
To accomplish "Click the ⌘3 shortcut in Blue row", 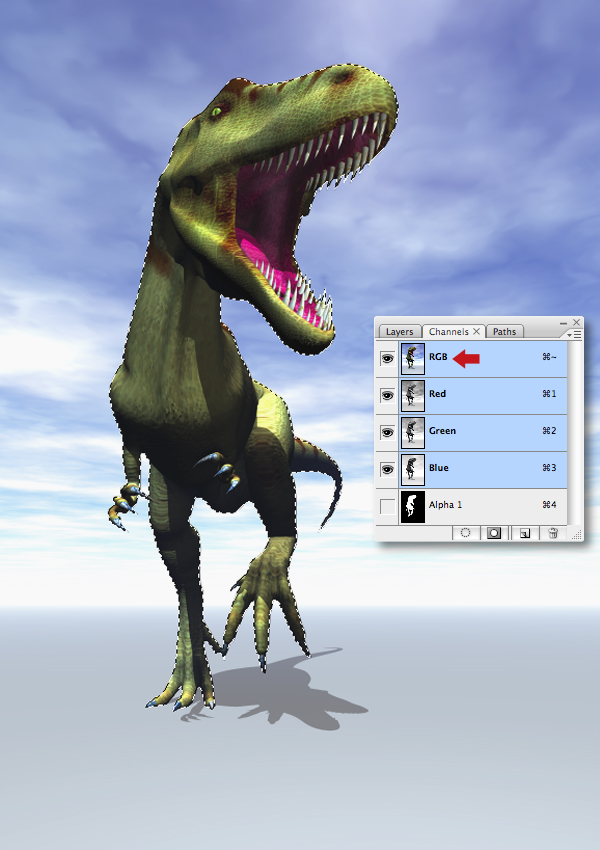I will click(549, 467).
